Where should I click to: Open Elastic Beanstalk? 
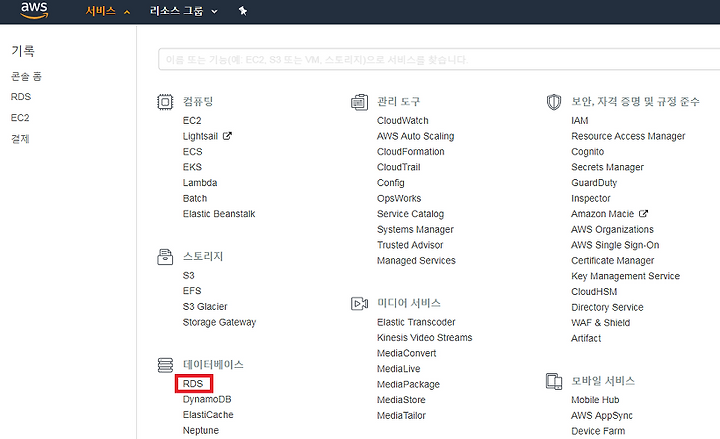click(x=219, y=214)
